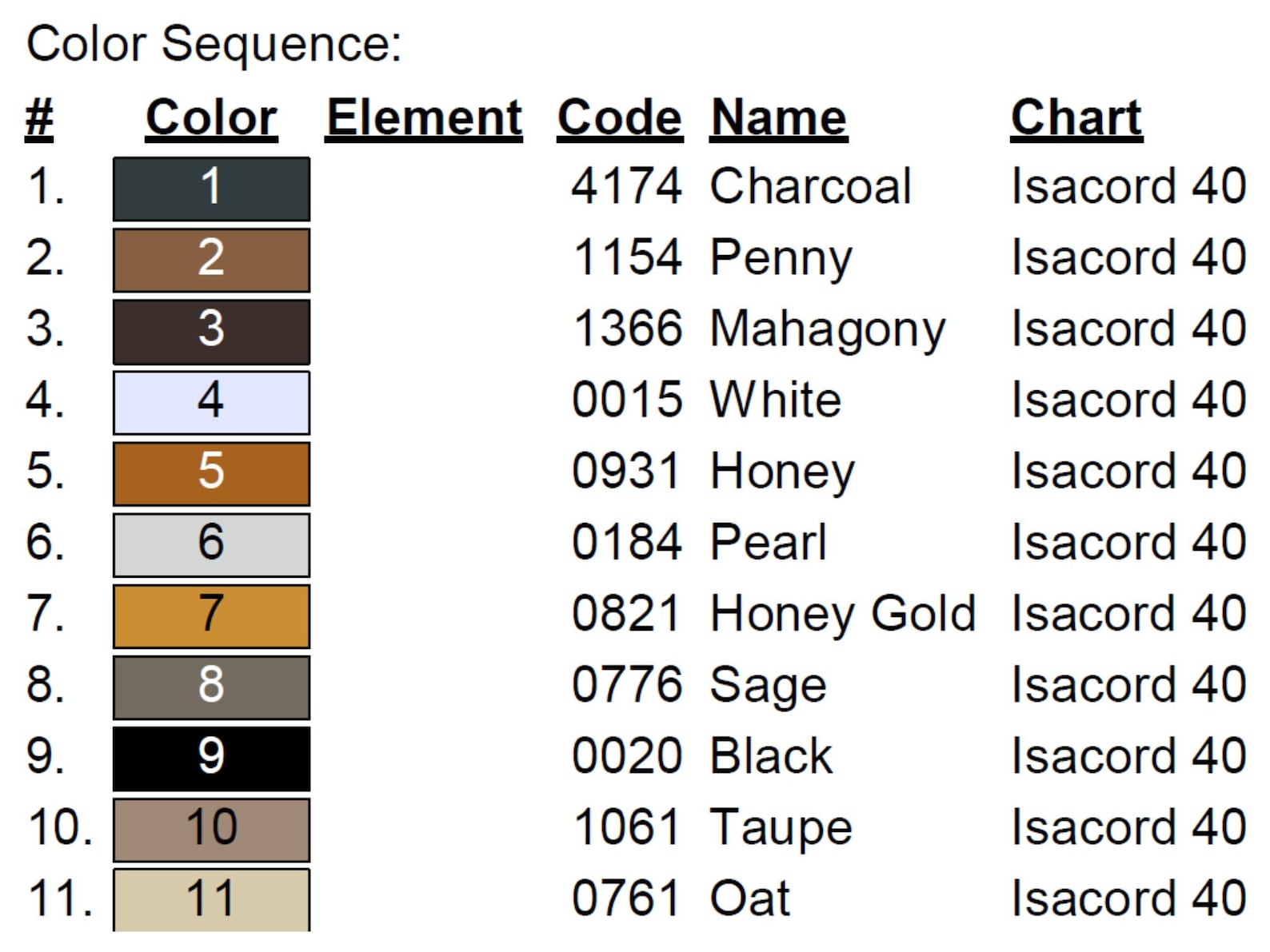Pick the Black color swatch 9
This screenshot has height=952, width=1270.
[x=211, y=758]
